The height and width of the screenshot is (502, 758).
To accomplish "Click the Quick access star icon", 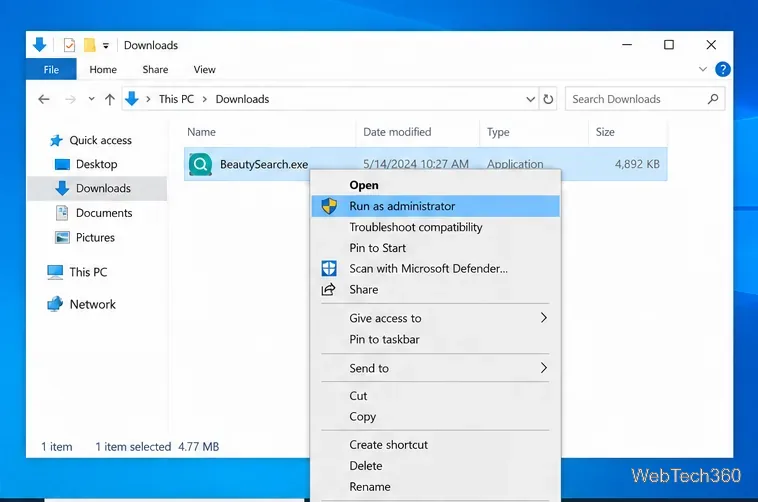I will pyautogui.click(x=56, y=140).
